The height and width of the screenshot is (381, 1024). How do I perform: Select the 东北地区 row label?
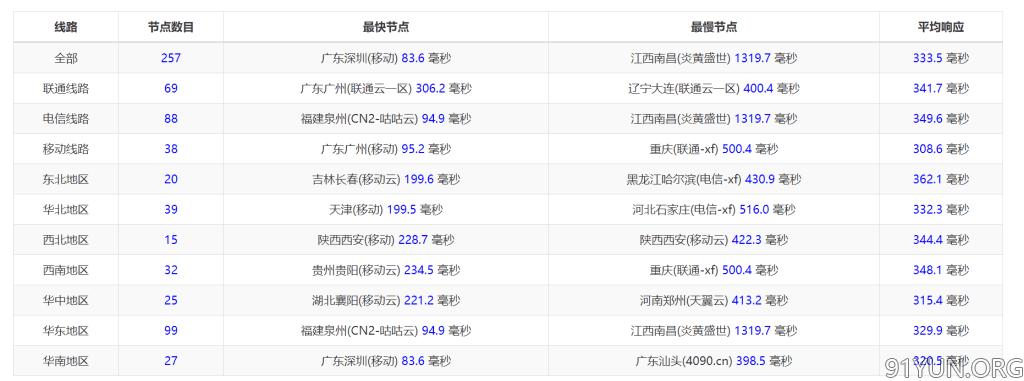pos(66,179)
